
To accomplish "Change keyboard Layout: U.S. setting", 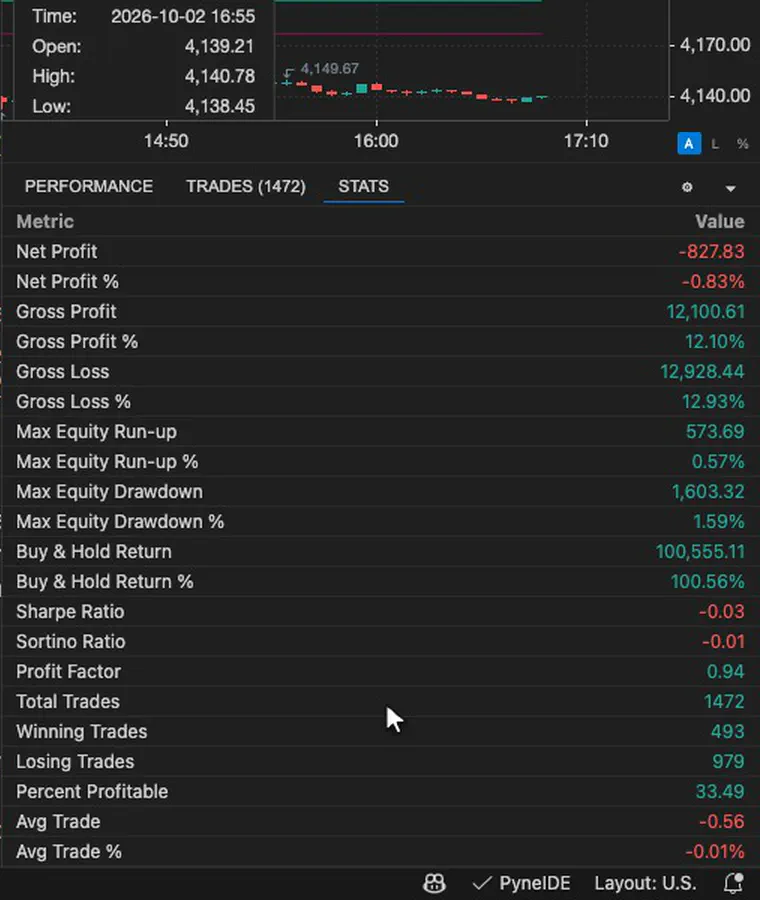I will (645, 883).
